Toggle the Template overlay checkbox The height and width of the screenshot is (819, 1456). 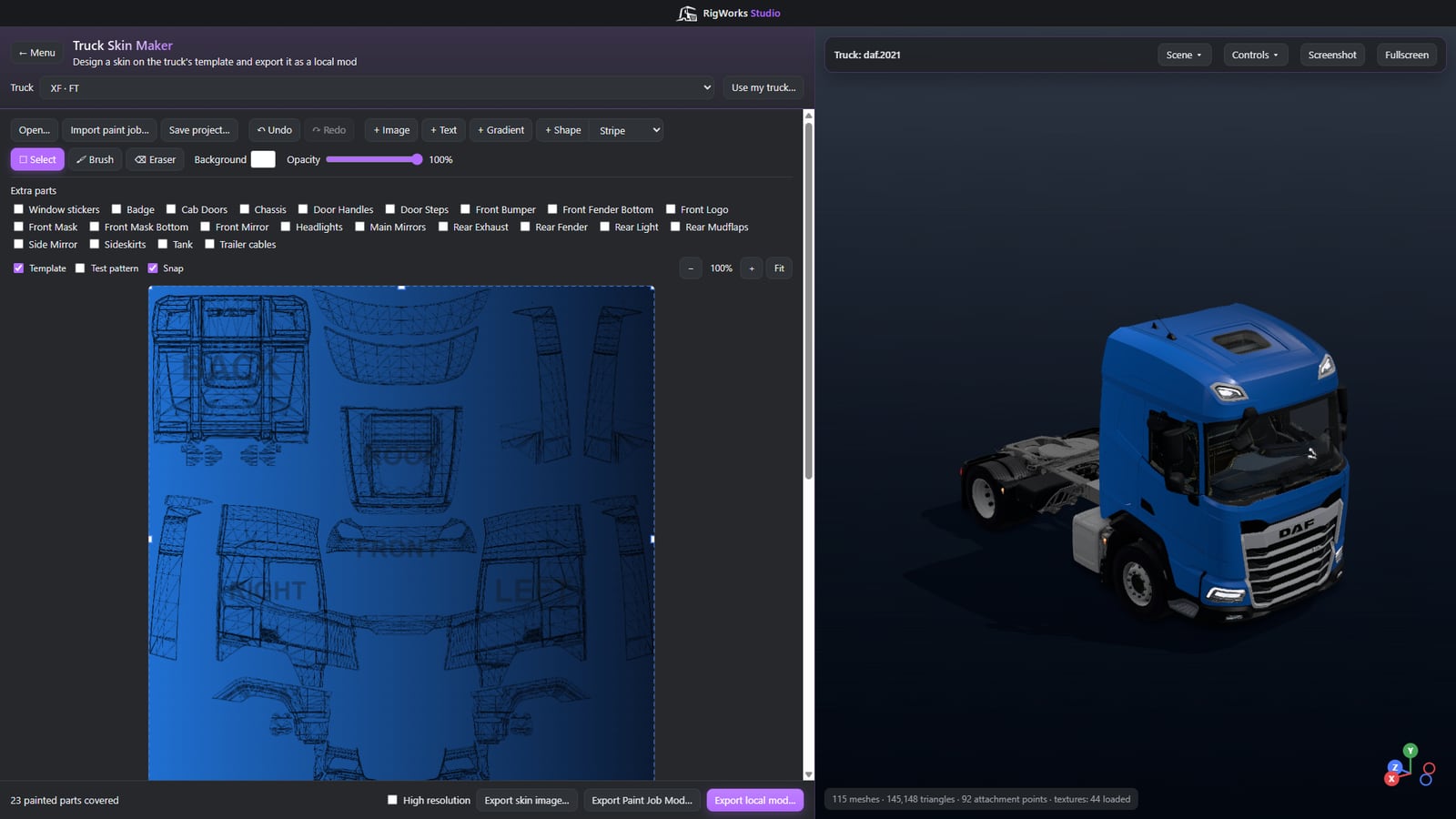[x=18, y=268]
